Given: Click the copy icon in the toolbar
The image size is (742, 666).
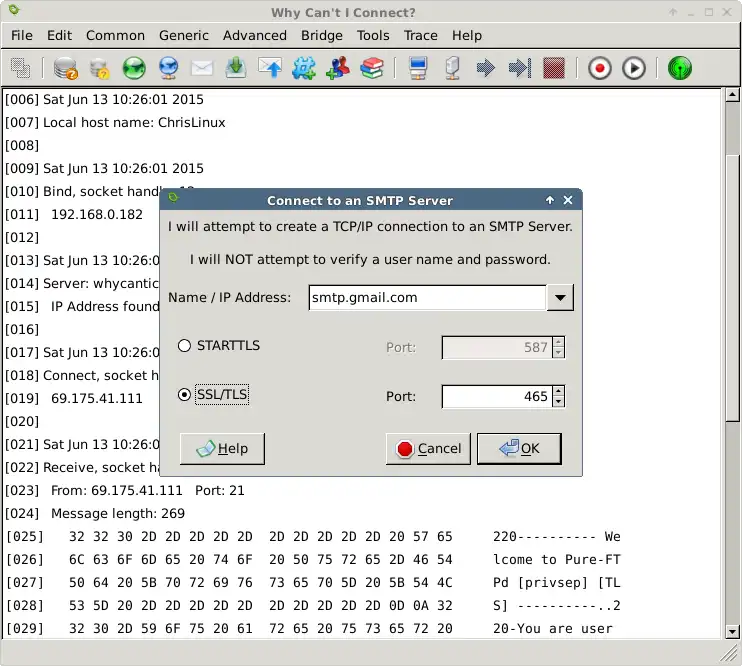Looking at the screenshot, I should (20, 68).
